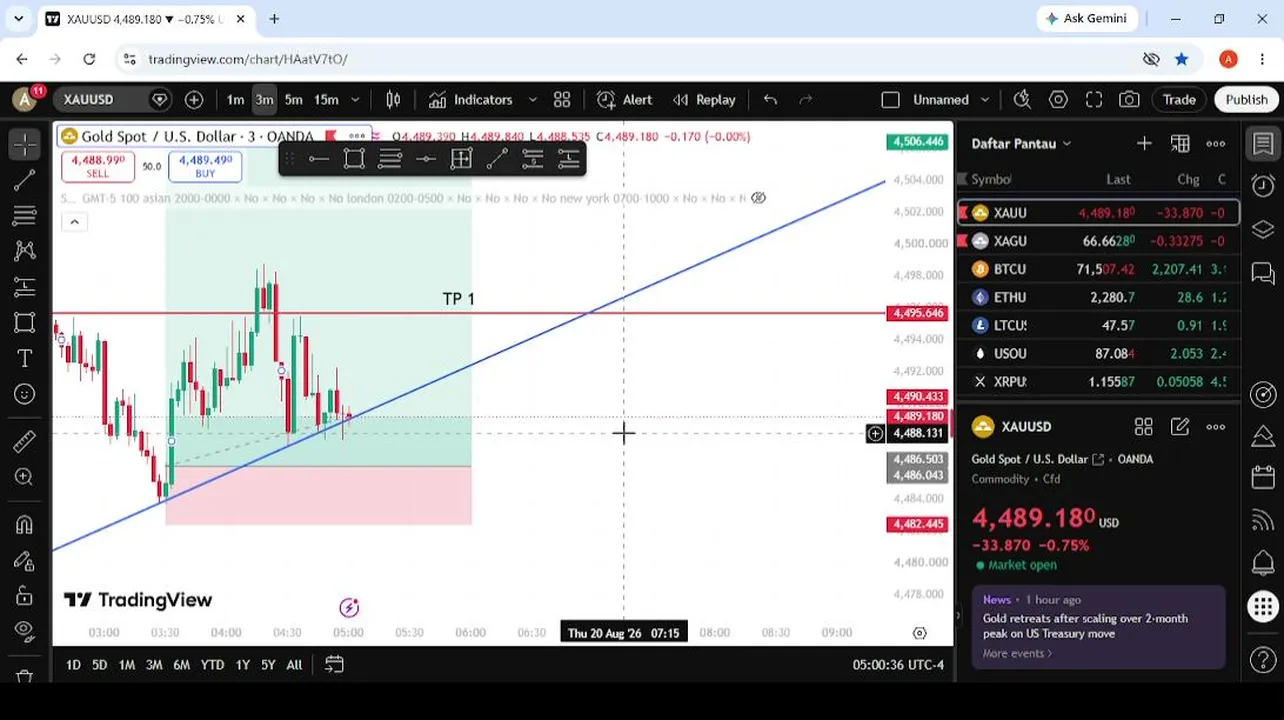Viewport: 1284px width, 720px height.
Task: Enter fullscreen mode
Action: click(x=1094, y=99)
